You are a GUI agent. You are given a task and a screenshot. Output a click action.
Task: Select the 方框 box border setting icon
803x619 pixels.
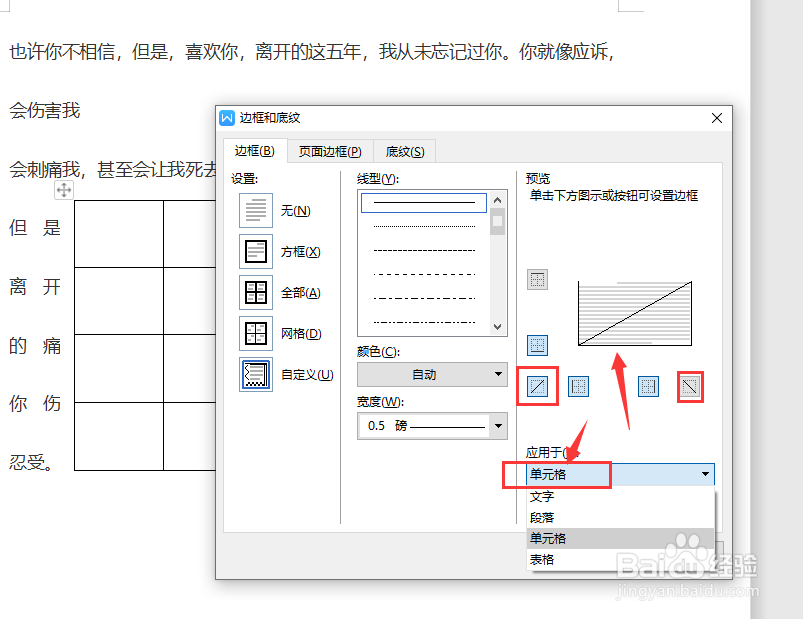coord(255,251)
